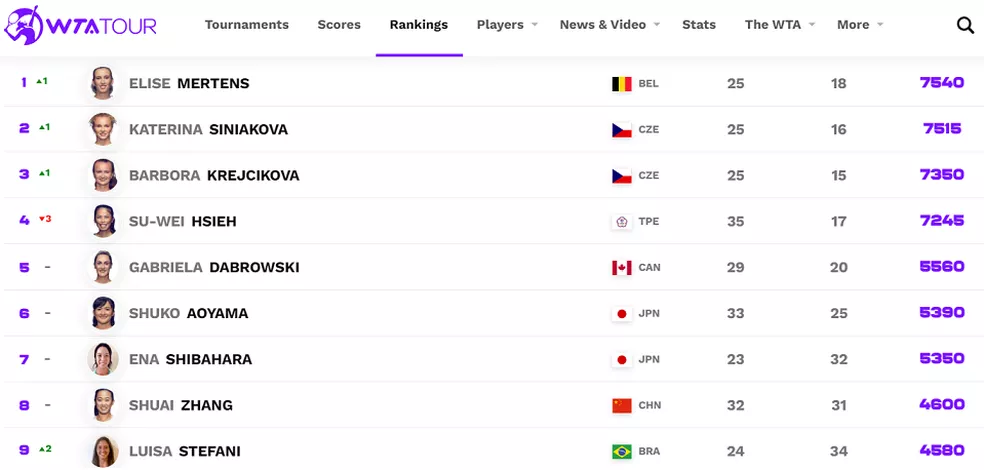Open Elise Mertens player profile link
Screen dimensions: 984x470
point(189,84)
